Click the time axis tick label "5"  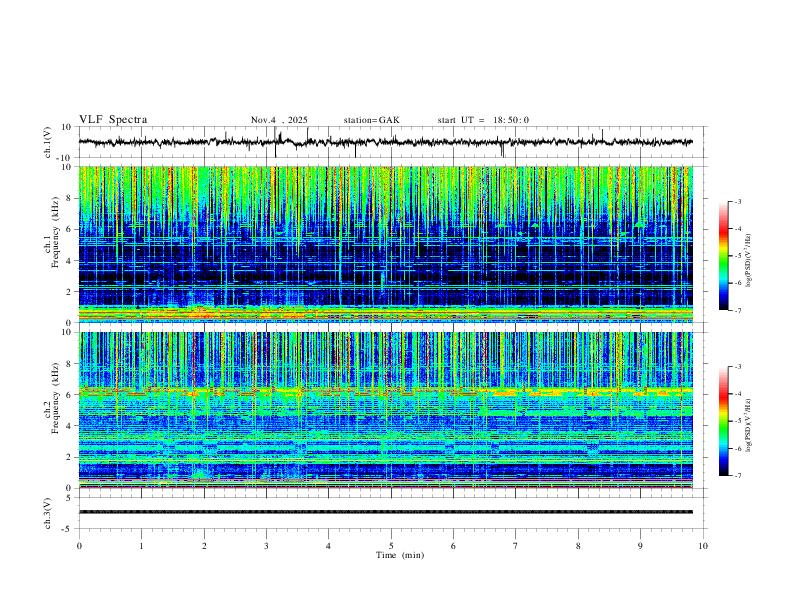[x=391, y=546]
